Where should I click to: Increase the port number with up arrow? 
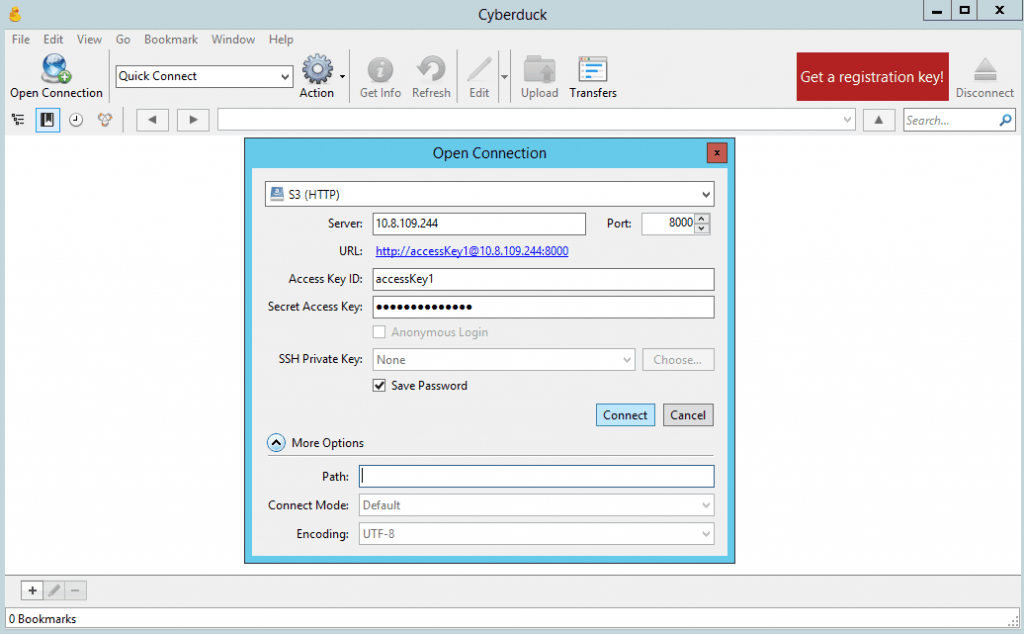pos(702,219)
